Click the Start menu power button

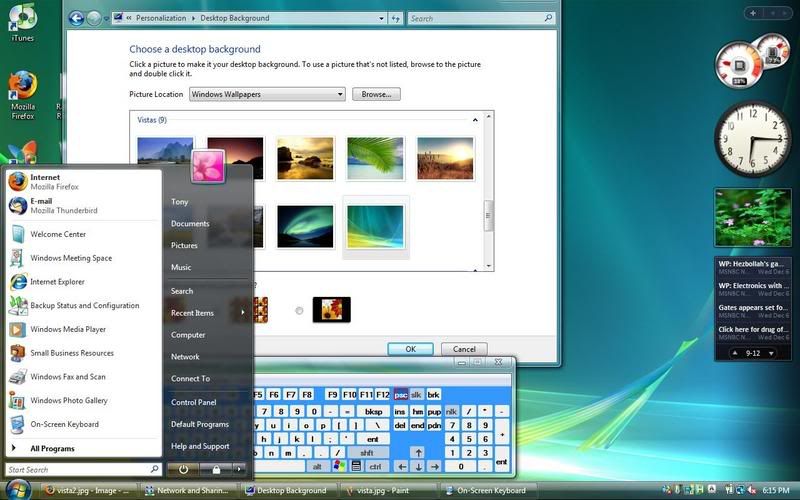coord(183,469)
